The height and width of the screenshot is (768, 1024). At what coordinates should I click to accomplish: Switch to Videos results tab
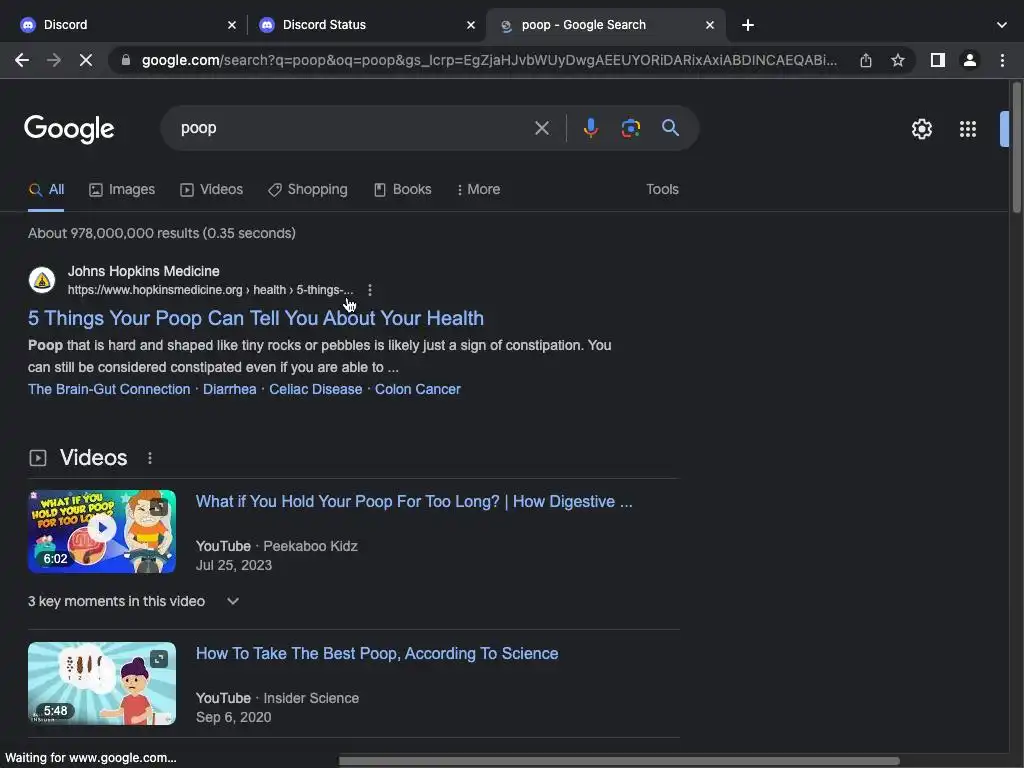(212, 189)
